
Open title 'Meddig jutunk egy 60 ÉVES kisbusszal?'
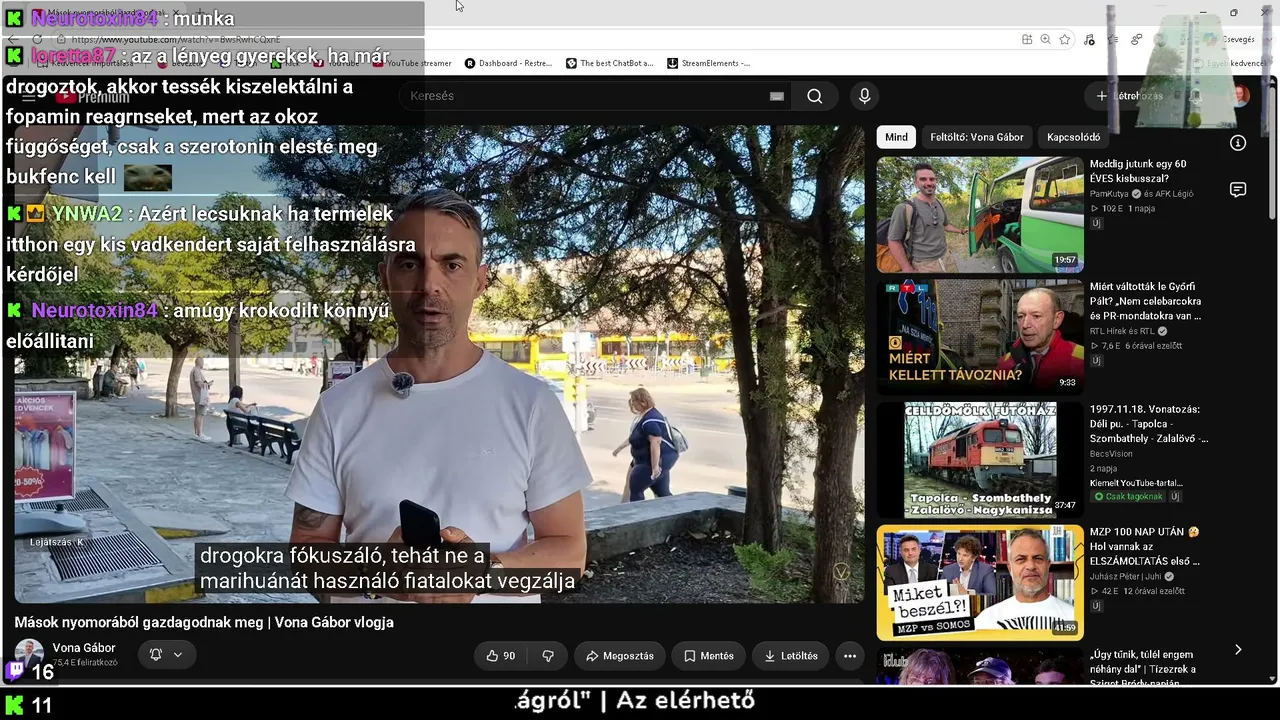(1138, 171)
